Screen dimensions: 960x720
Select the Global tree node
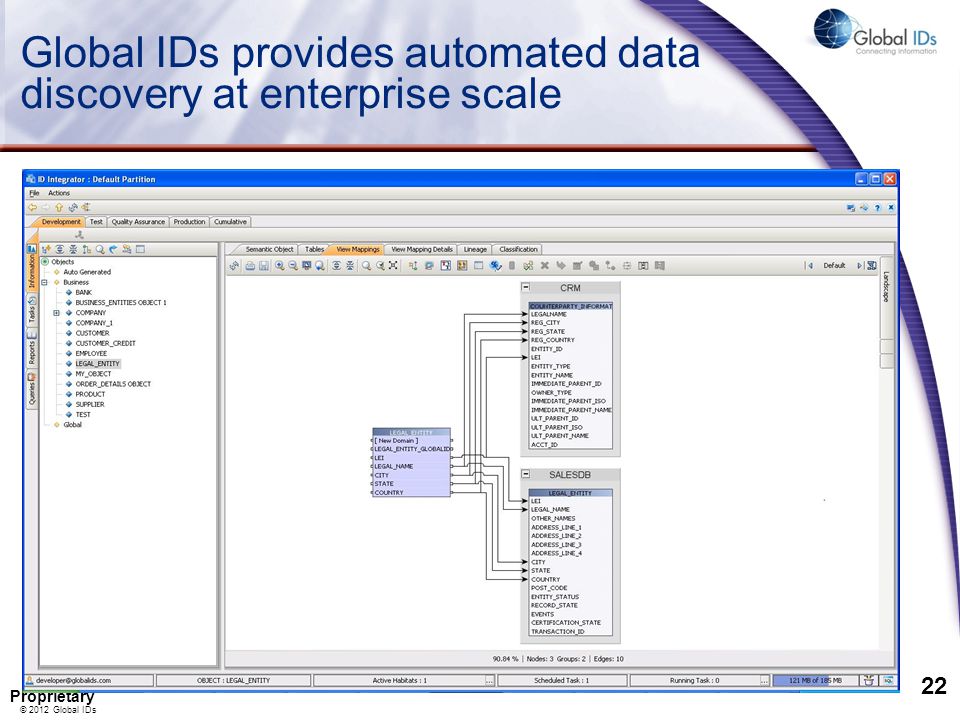click(x=72, y=425)
